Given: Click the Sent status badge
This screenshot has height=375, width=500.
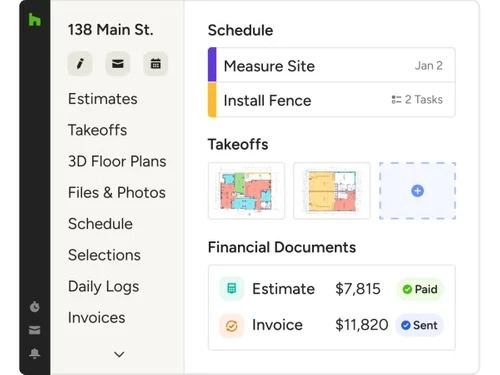Looking at the screenshot, I should 419,325.
